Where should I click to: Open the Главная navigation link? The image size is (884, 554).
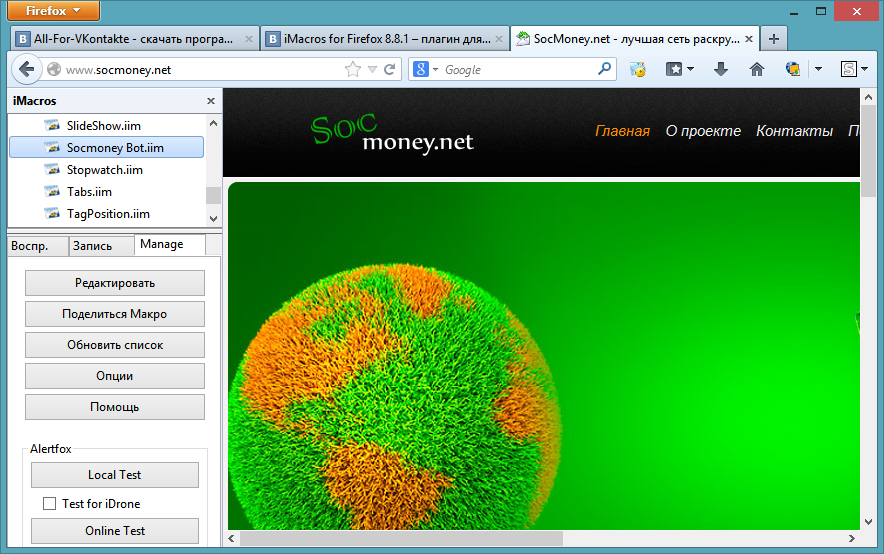622,131
